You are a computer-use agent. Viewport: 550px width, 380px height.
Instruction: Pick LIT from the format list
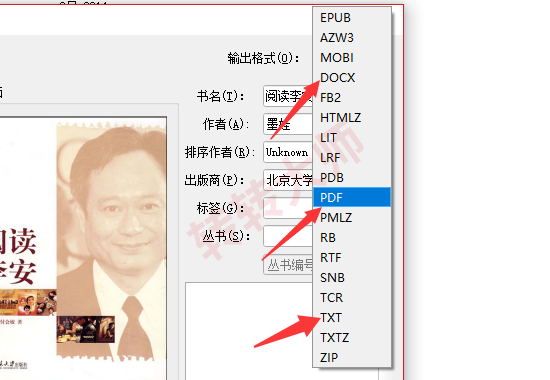tap(352, 138)
